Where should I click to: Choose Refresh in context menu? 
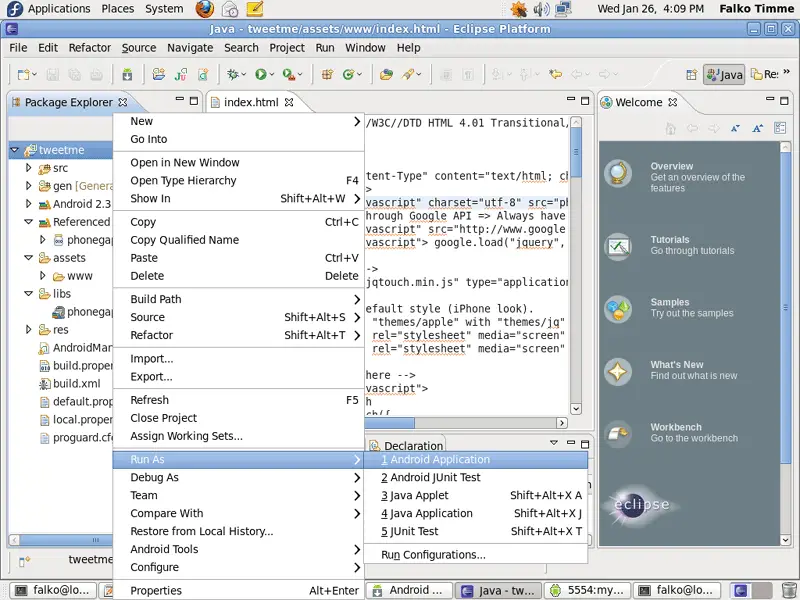click(x=238, y=400)
